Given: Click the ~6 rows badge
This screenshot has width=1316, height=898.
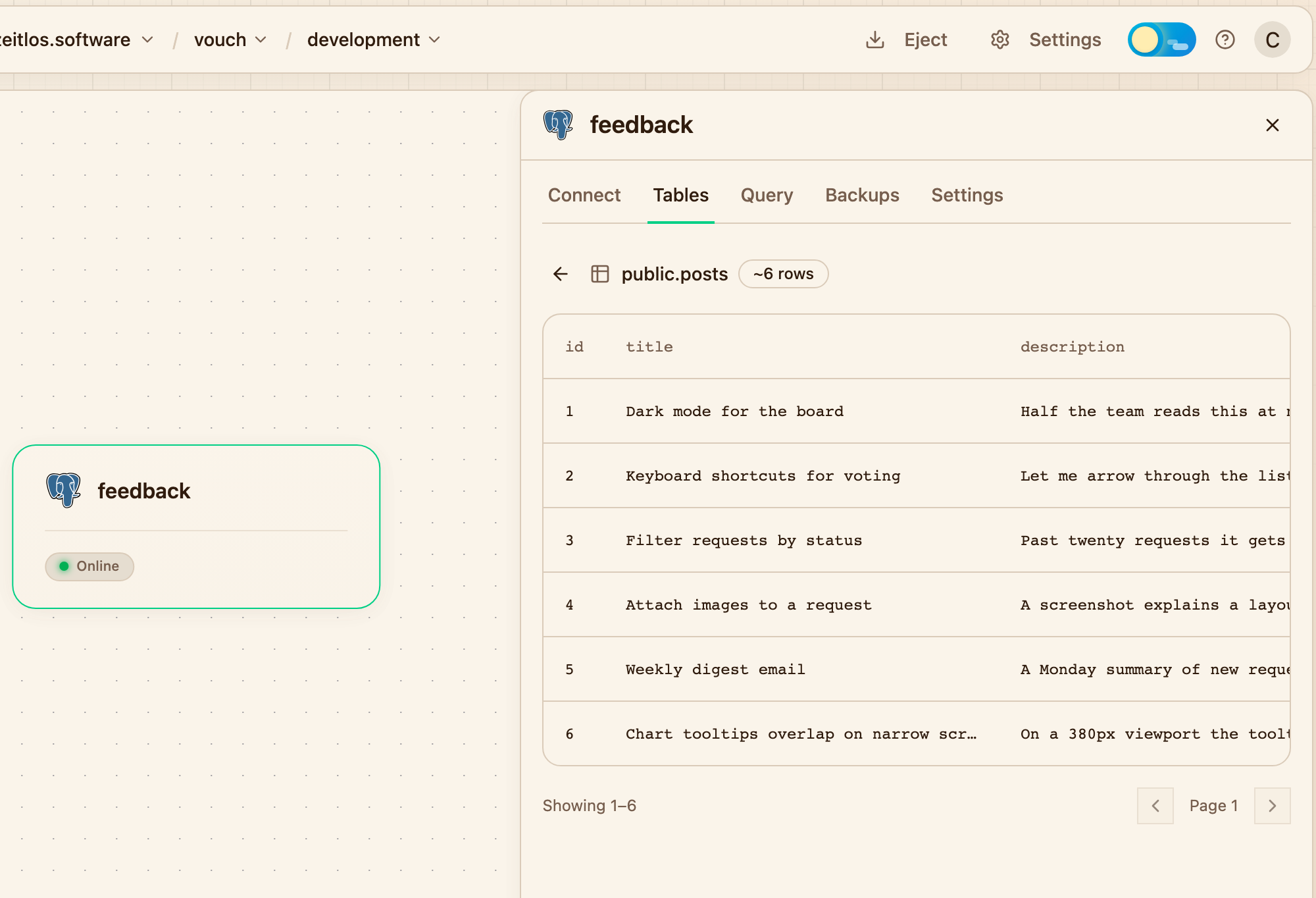Looking at the screenshot, I should pyautogui.click(x=783, y=274).
